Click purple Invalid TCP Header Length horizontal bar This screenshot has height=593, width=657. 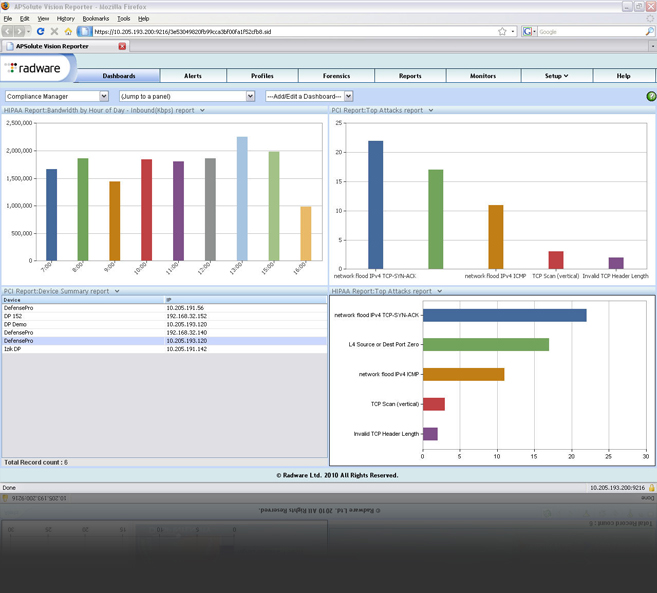430,434
